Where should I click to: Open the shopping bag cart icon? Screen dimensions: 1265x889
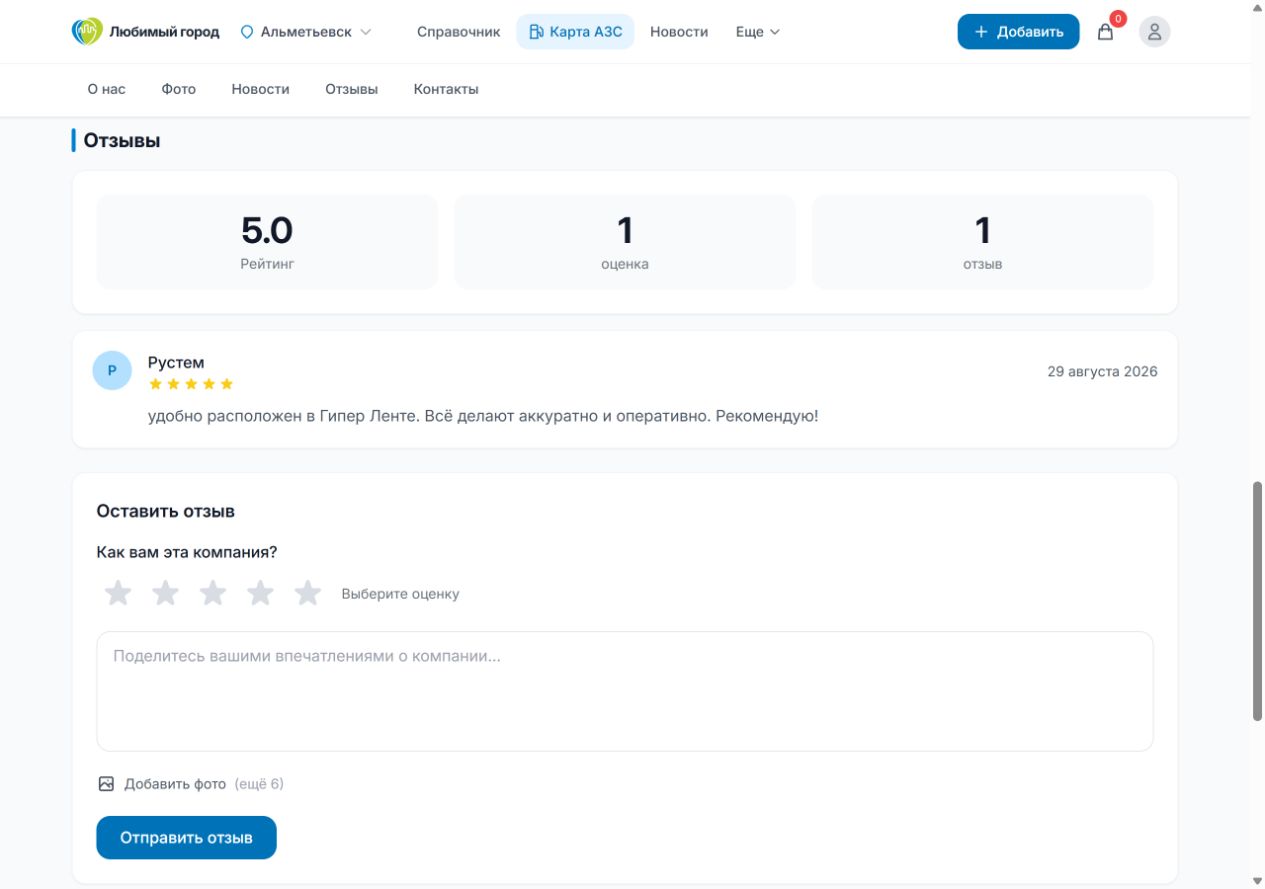[1105, 32]
